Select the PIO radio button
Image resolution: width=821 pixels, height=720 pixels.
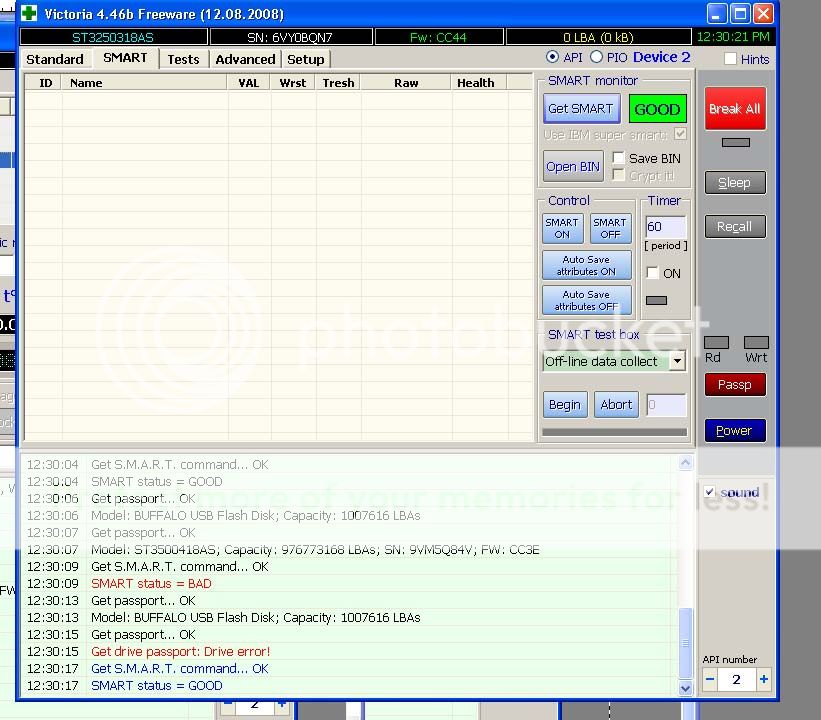(x=596, y=57)
